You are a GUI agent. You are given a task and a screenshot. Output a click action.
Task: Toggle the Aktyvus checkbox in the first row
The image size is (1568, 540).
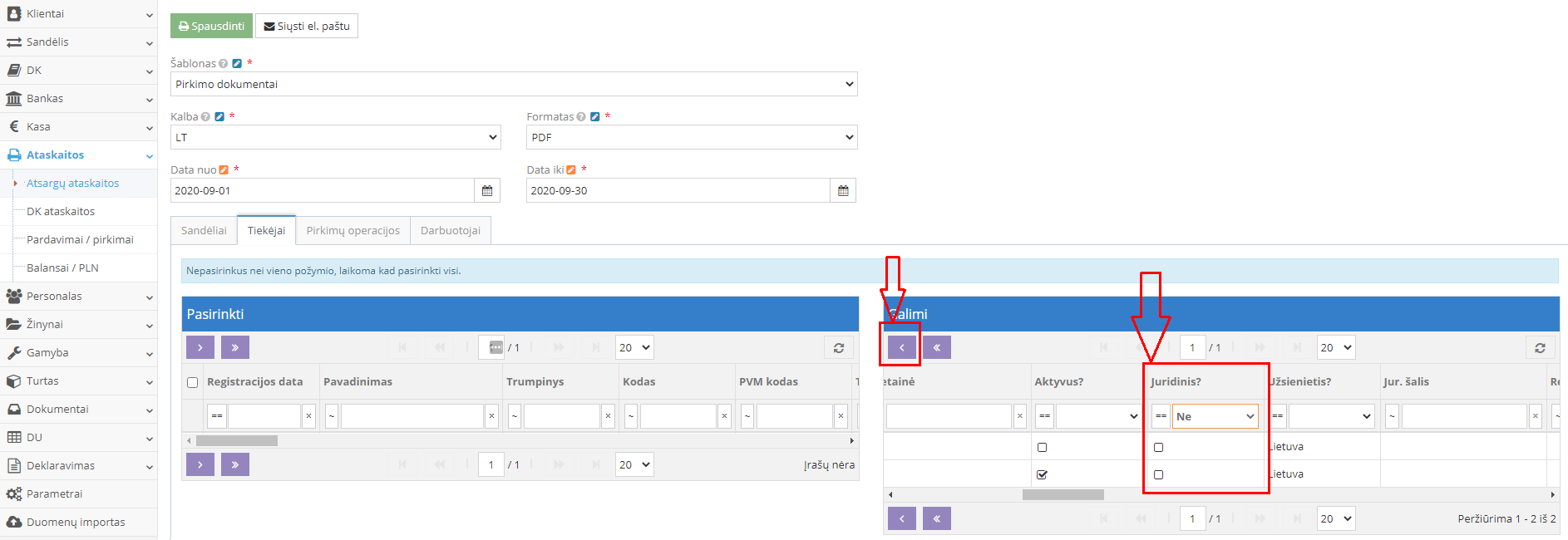(1042, 448)
